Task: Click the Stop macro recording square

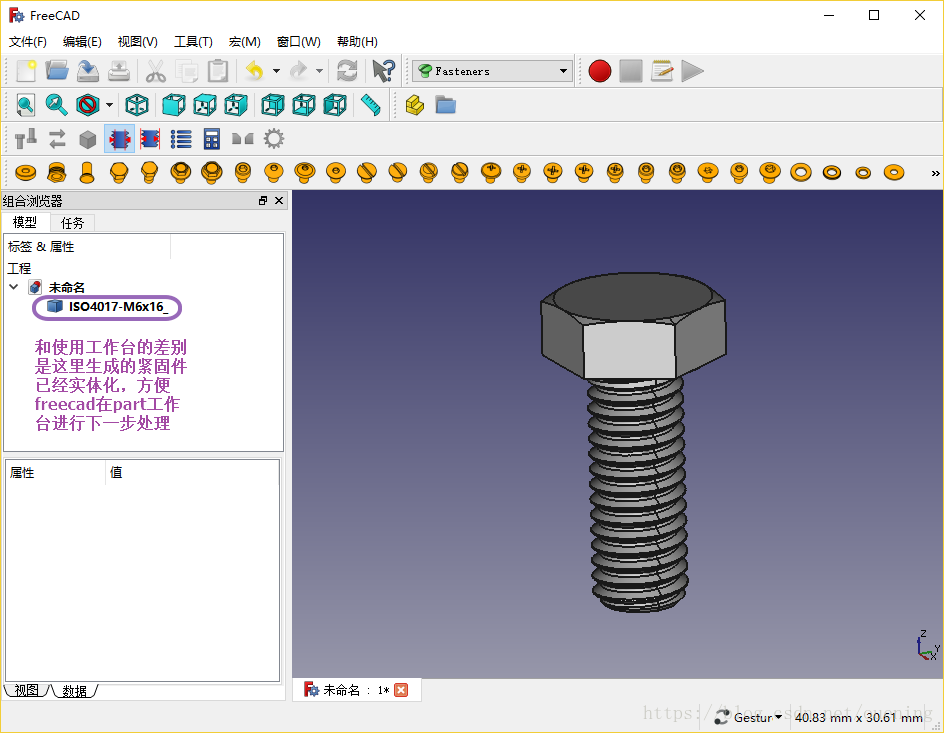Action: coord(631,71)
